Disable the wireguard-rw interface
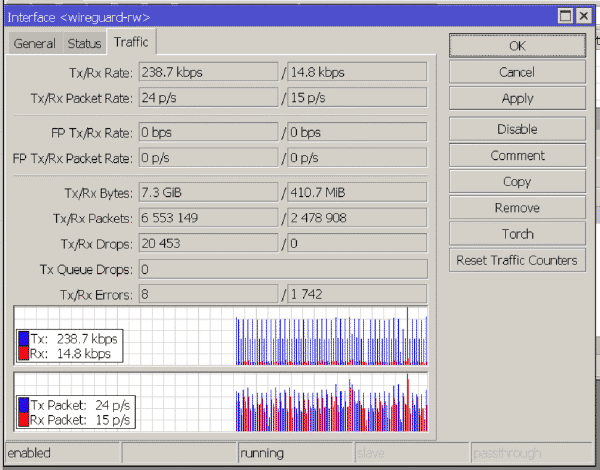 [x=517, y=129]
